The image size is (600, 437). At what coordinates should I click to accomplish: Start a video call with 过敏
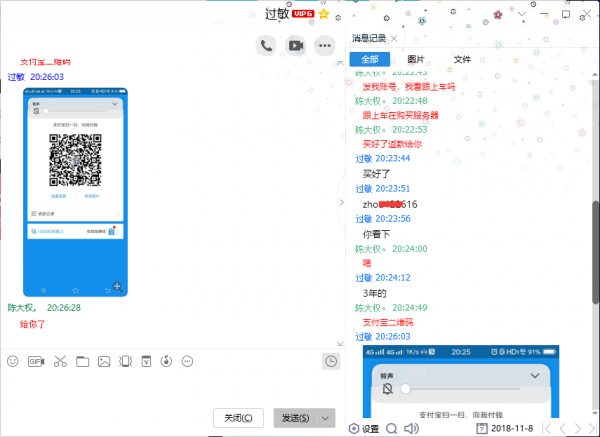point(295,46)
